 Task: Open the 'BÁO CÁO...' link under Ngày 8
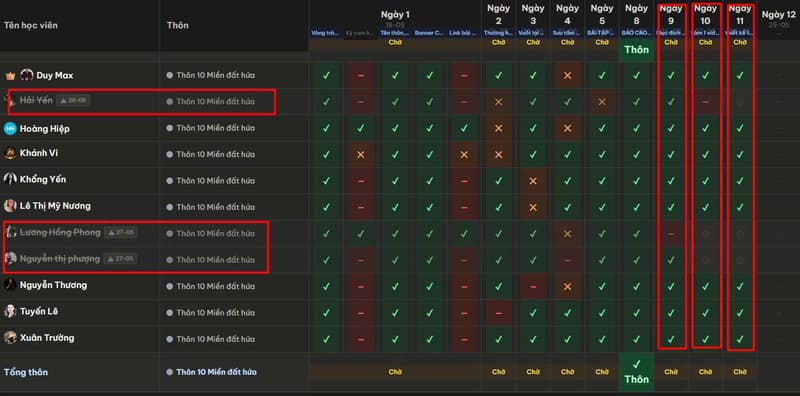(636, 33)
